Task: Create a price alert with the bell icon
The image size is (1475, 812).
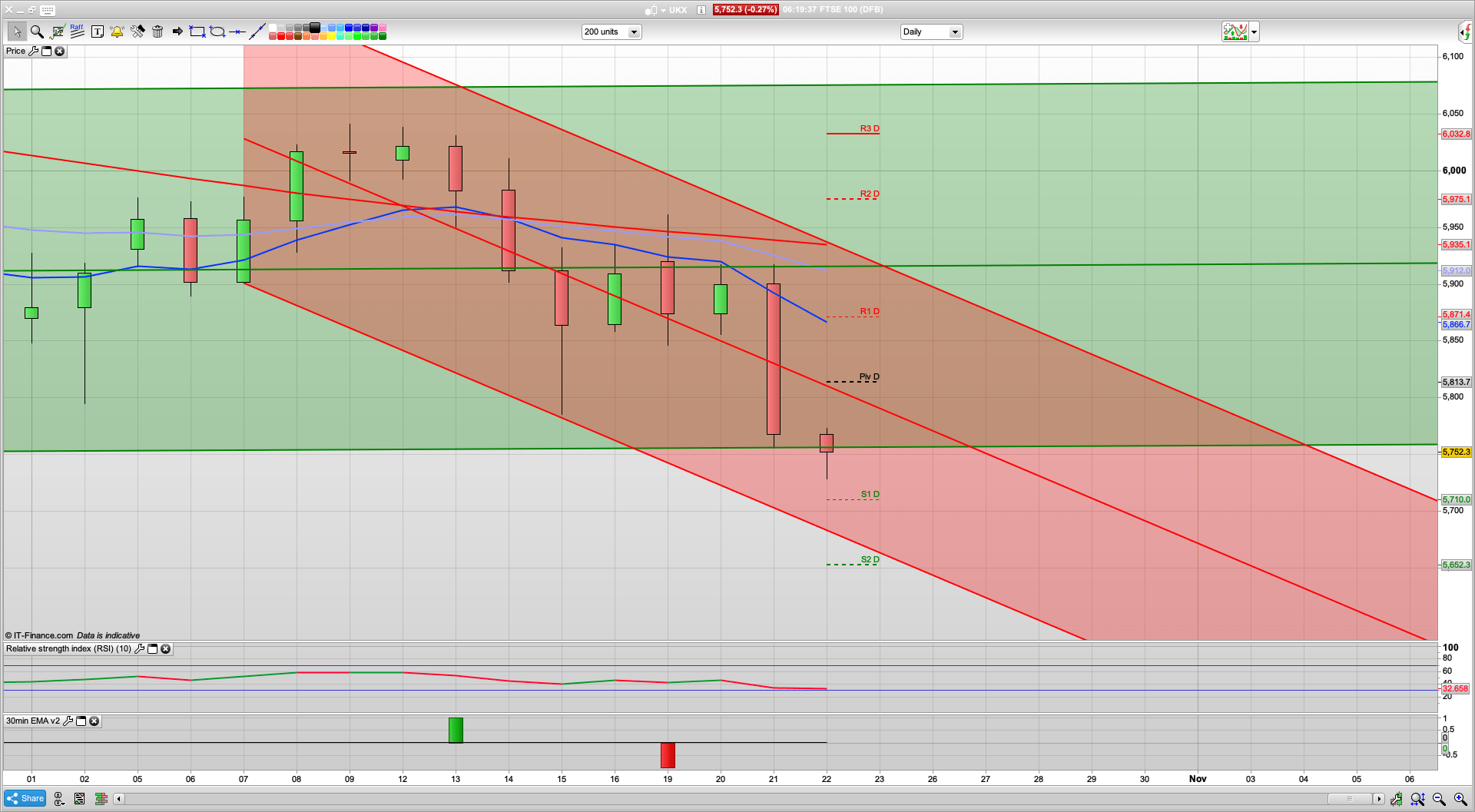Action: tap(117, 31)
